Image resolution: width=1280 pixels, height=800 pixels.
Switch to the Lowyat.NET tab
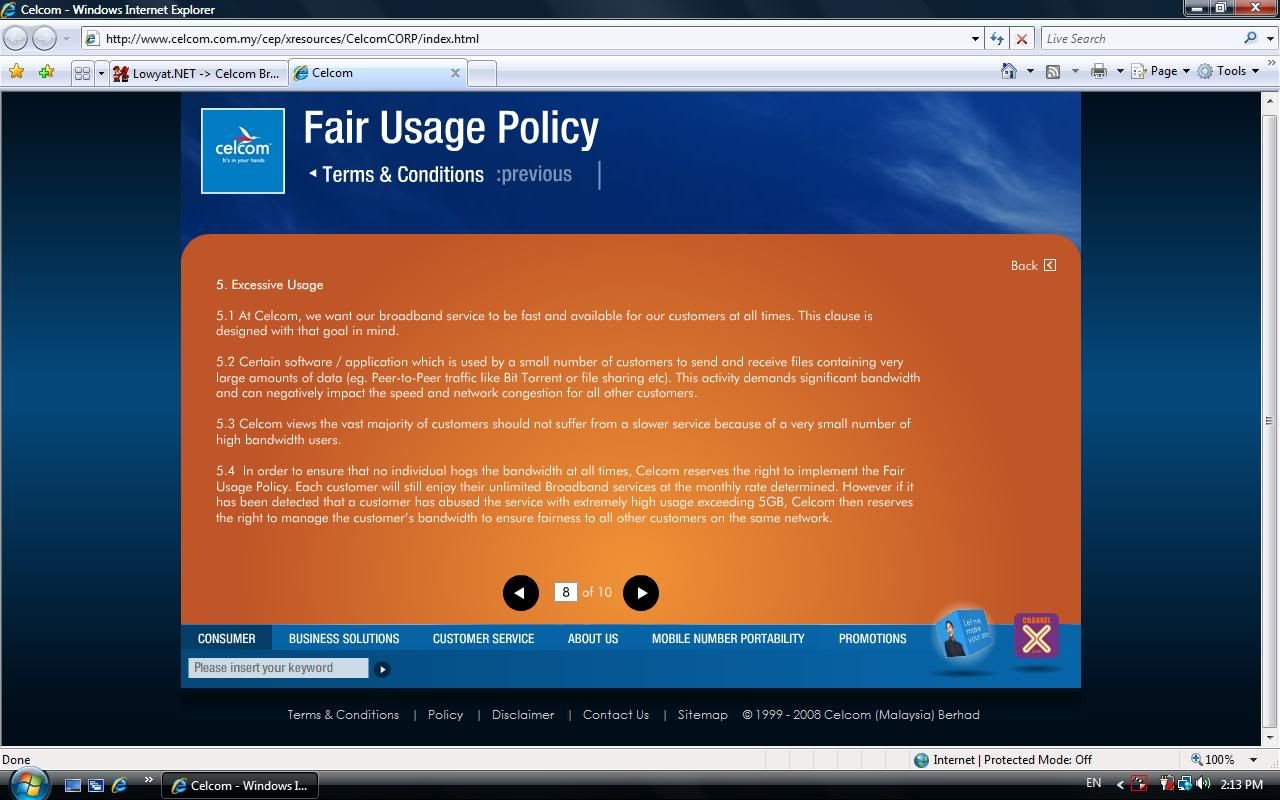point(198,73)
